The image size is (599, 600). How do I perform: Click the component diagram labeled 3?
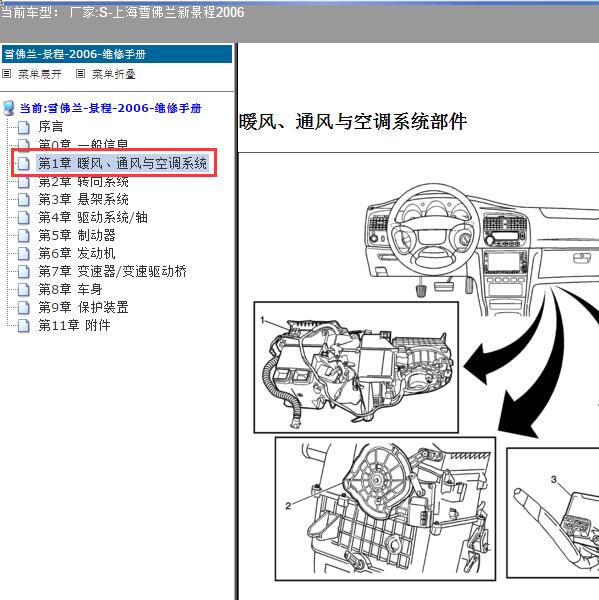tap(553, 513)
